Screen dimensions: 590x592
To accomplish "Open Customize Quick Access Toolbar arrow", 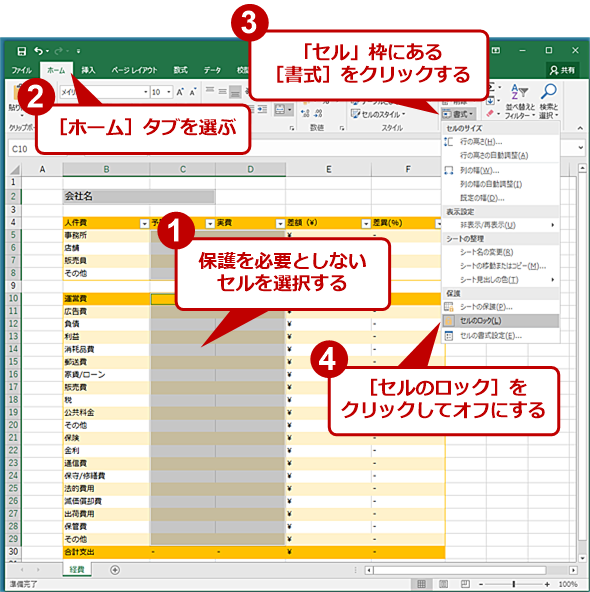I will point(79,51).
